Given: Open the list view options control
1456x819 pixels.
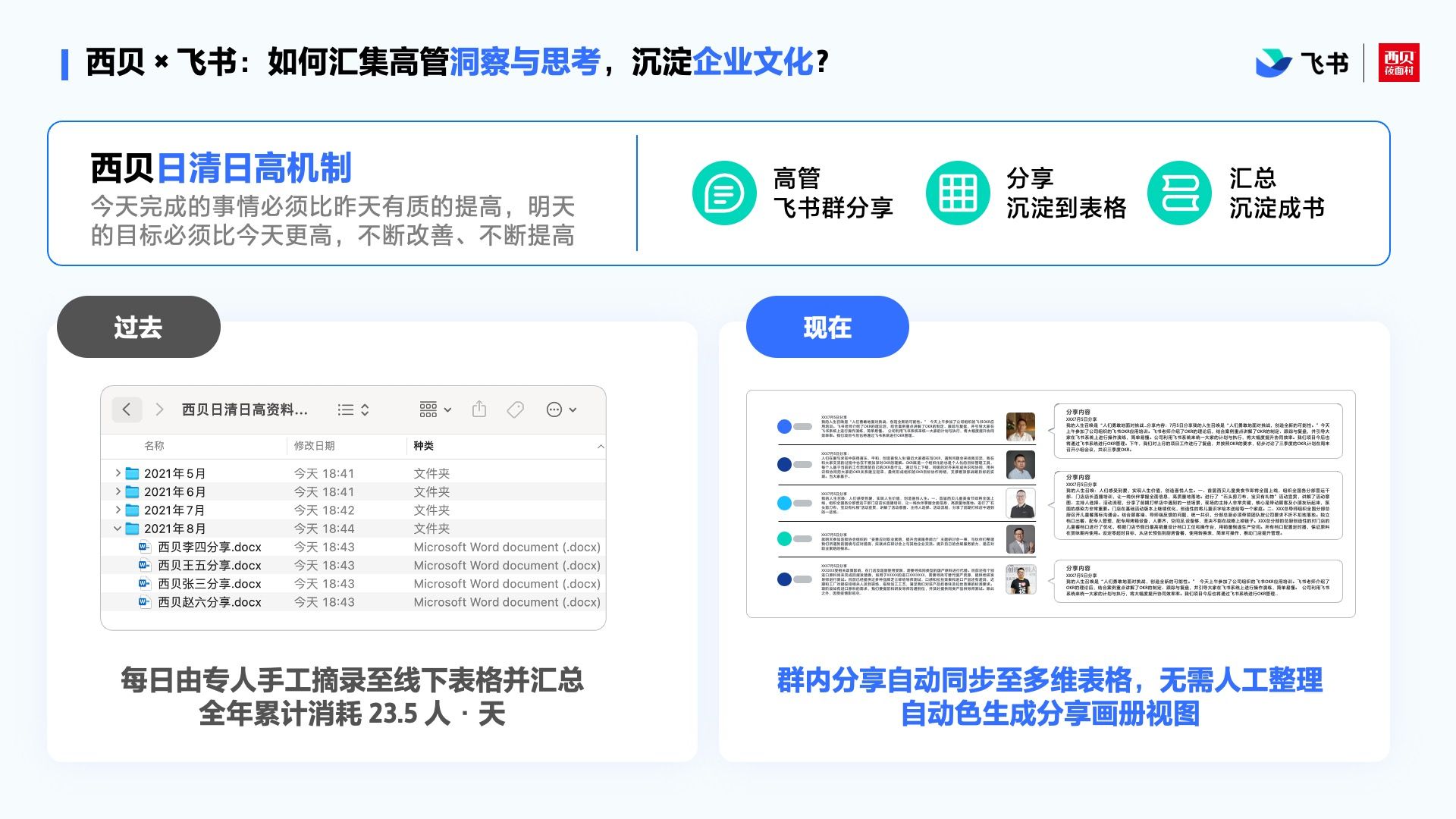Looking at the screenshot, I should [353, 409].
